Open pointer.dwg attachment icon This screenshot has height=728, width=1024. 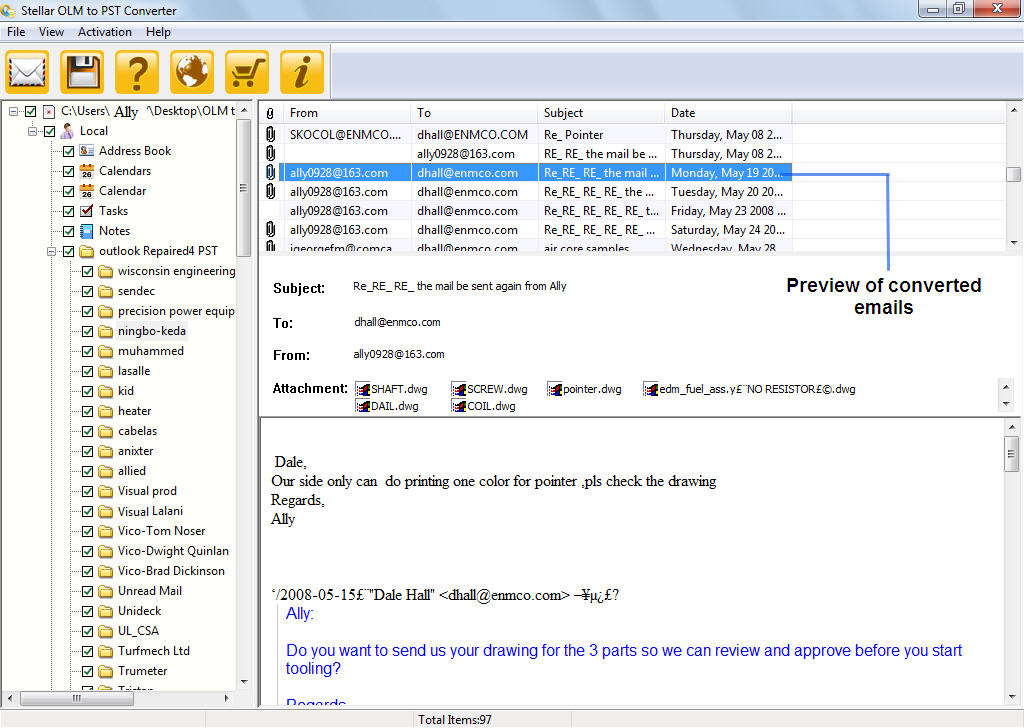pyautogui.click(x=554, y=389)
